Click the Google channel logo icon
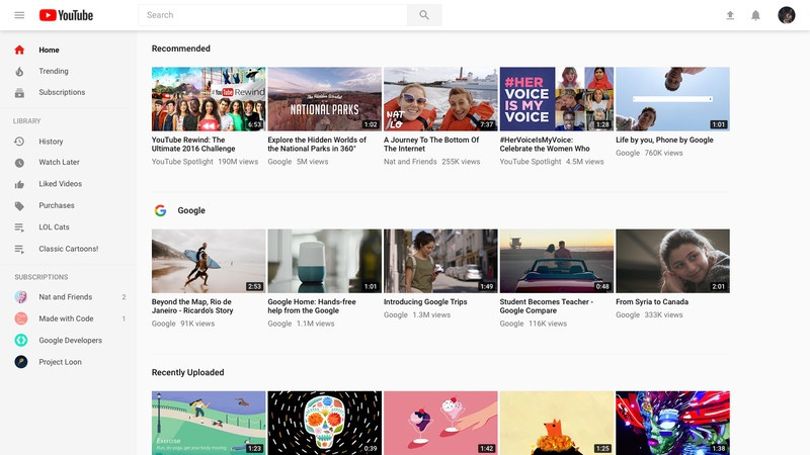The height and width of the screenshot is (455, 810). (x=160, y=210)
